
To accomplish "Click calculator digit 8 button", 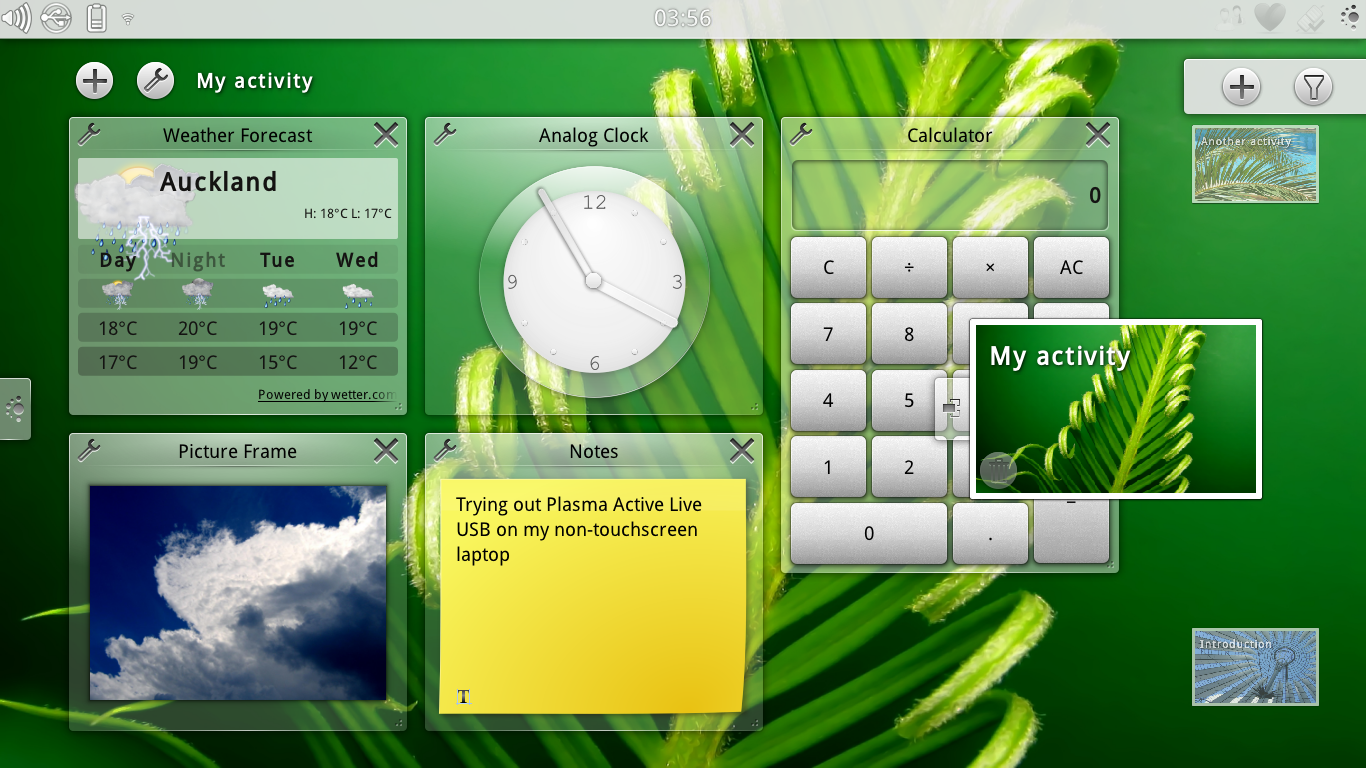I will (909, 334).
